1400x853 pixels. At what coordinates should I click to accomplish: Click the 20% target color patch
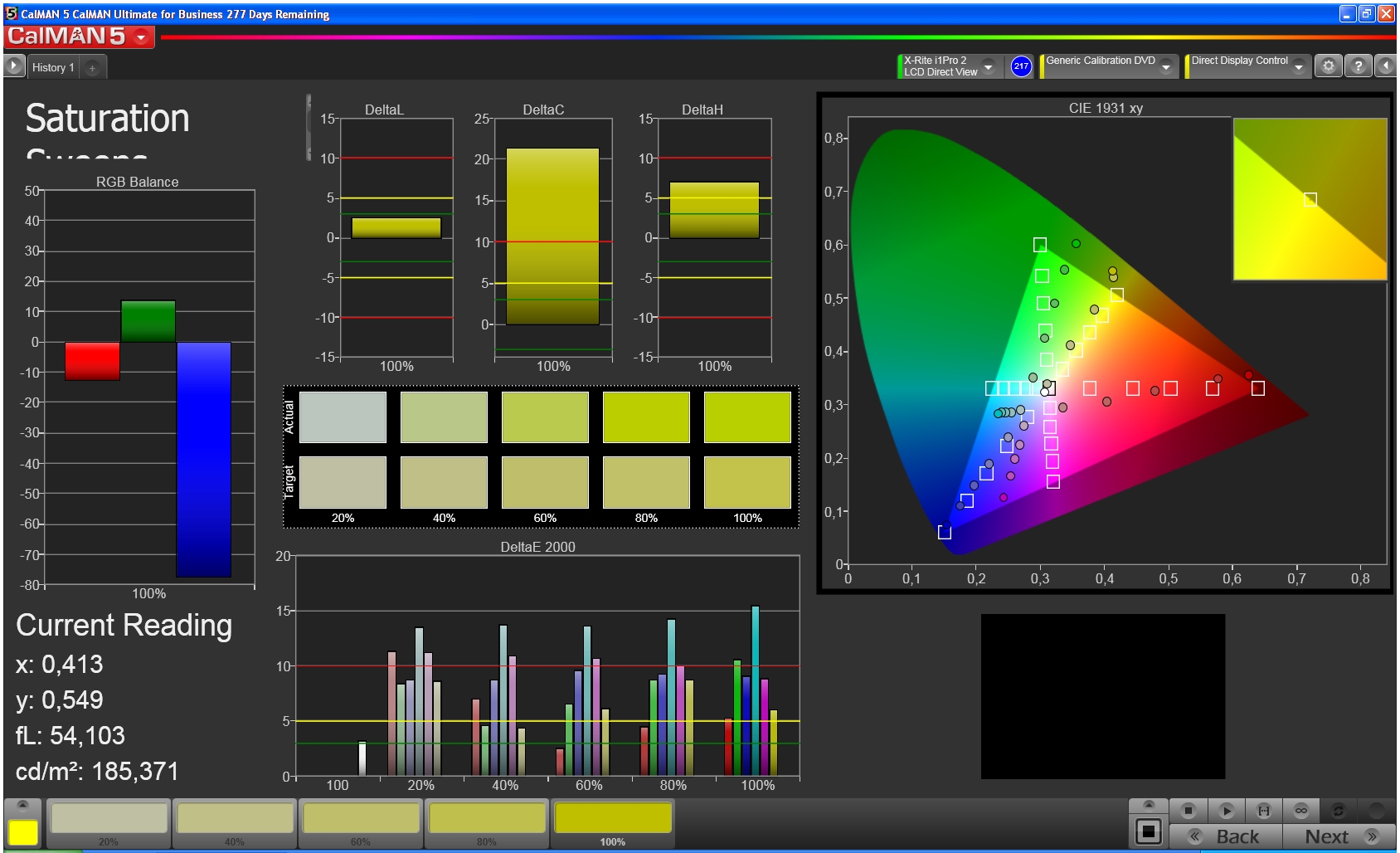click(343, 482)
